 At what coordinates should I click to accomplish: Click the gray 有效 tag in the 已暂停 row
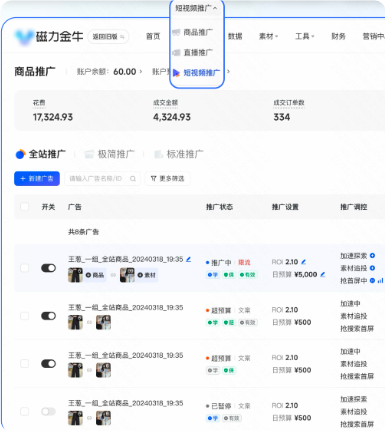pyautogui.click(x=232, y=418)
